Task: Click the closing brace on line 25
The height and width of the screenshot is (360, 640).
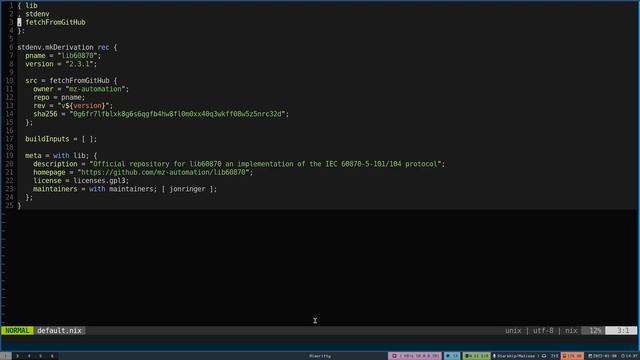Action: pos(19,206)
